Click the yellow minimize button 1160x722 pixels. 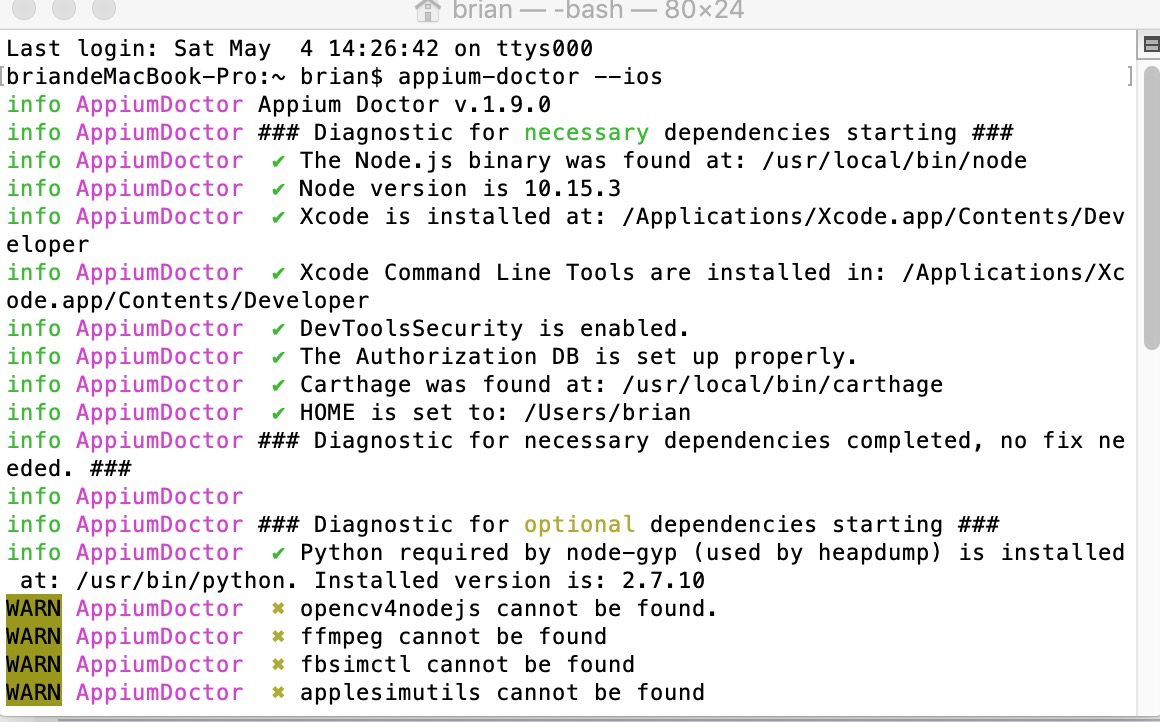(x=64, y=11)
